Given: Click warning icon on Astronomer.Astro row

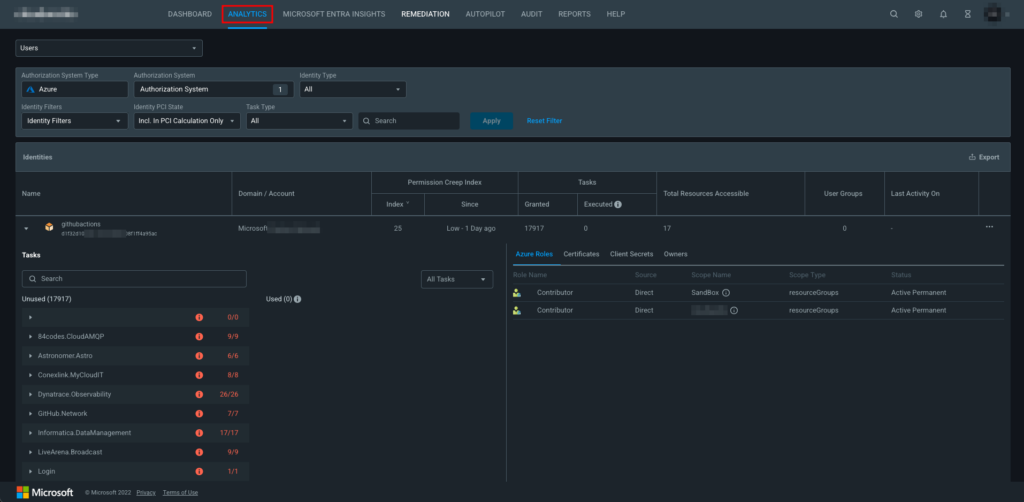Looking at the screenshot, I should click(x=199, y=356).
